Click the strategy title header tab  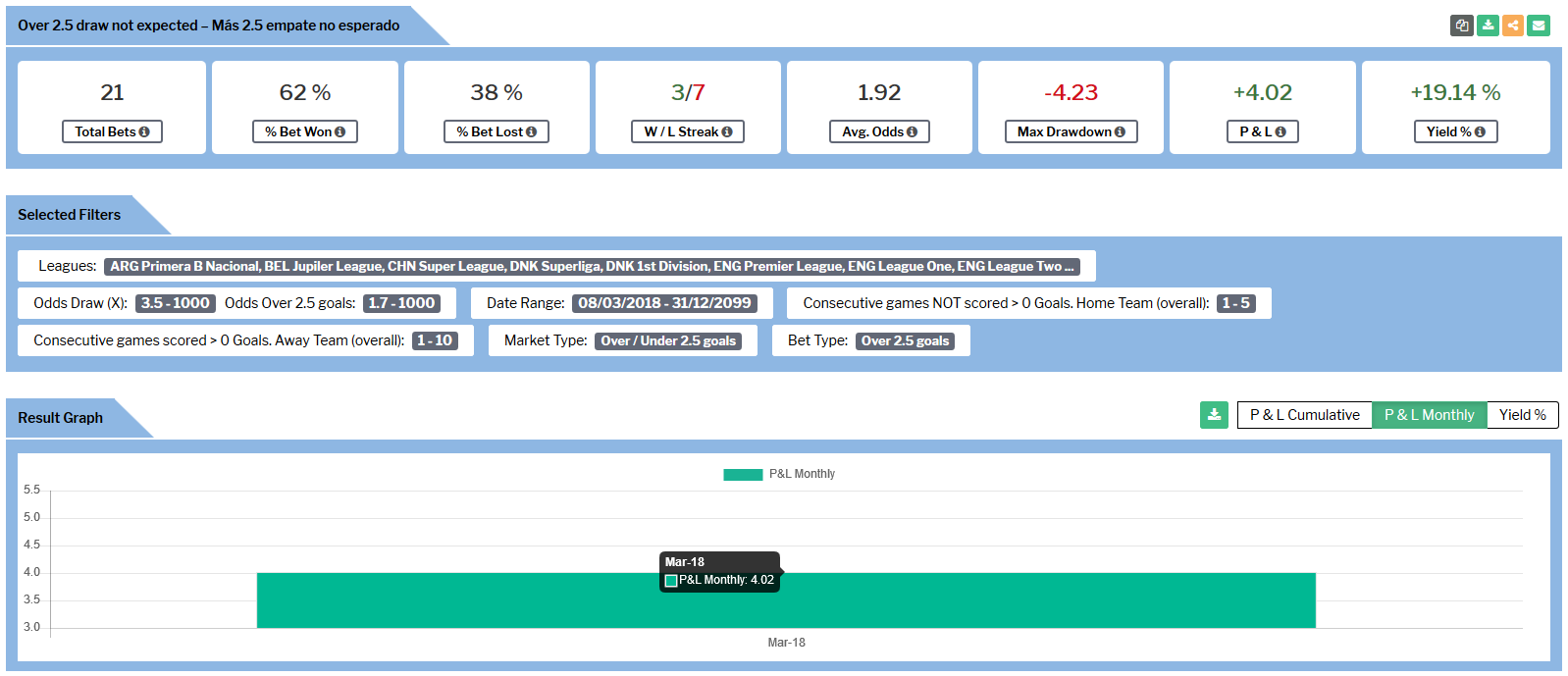(209, 26)
